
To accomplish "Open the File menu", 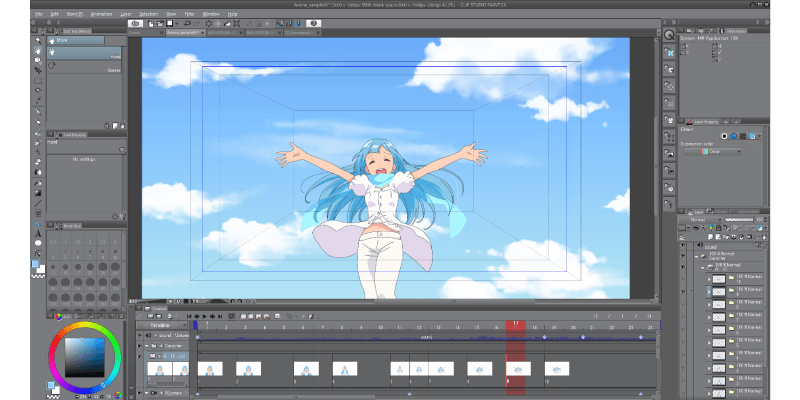I will coord(39,14).
